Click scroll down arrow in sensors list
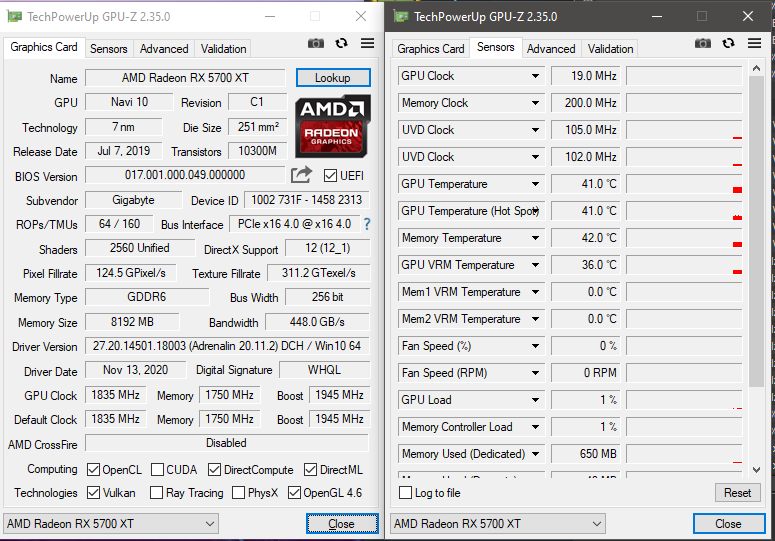This screenshot has width=775, height=541. [x=756, y=469]
